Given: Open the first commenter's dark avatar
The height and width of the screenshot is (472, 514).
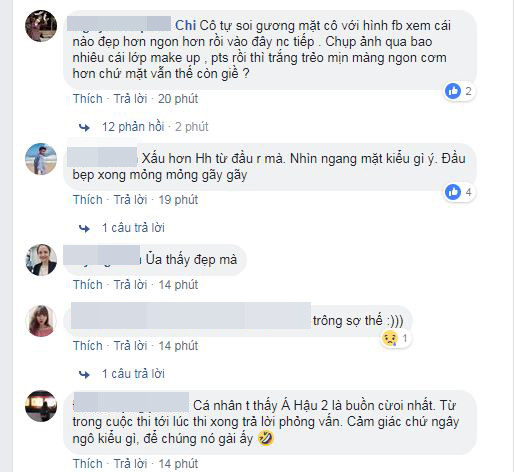Looking at the screenshot, I should tap(41, 26).
